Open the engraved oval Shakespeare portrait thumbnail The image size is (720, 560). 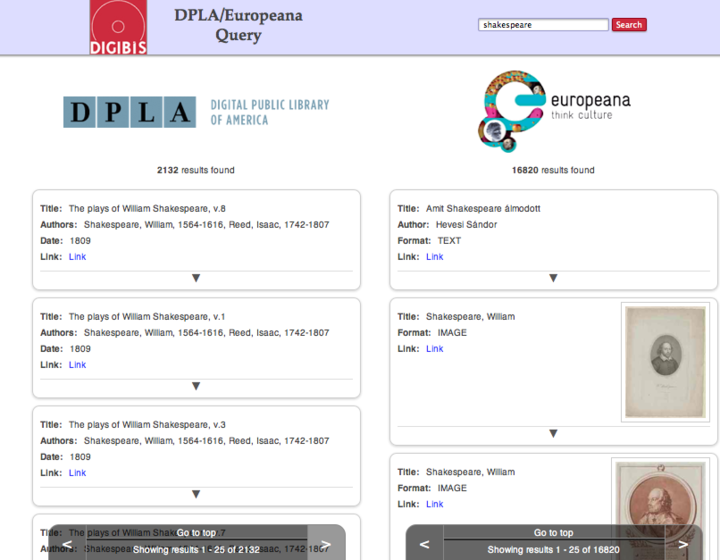[665, 362]
